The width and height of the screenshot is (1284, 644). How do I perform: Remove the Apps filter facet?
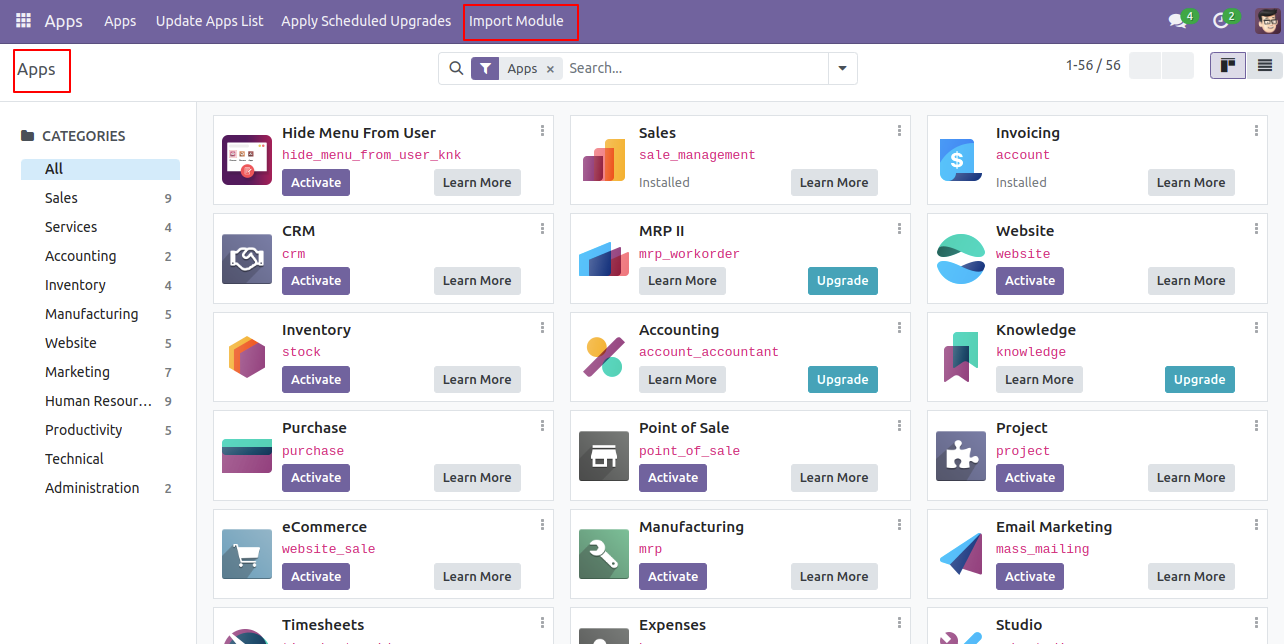click(550, 69)
